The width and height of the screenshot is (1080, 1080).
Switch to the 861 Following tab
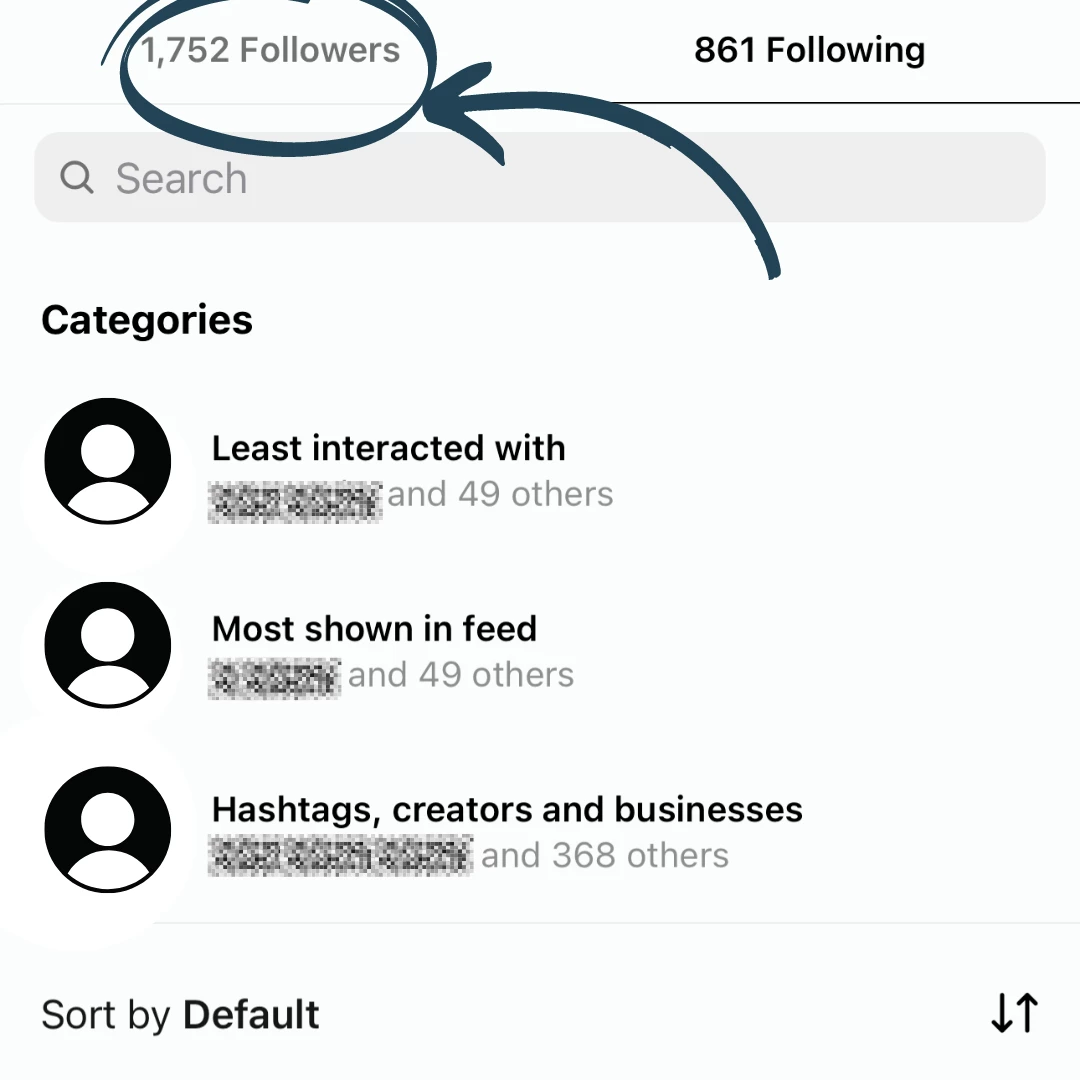[x=808, y=50]
